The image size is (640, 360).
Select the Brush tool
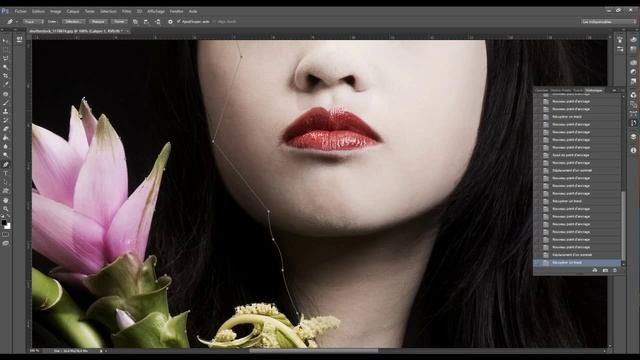click(x=5, y=103)
